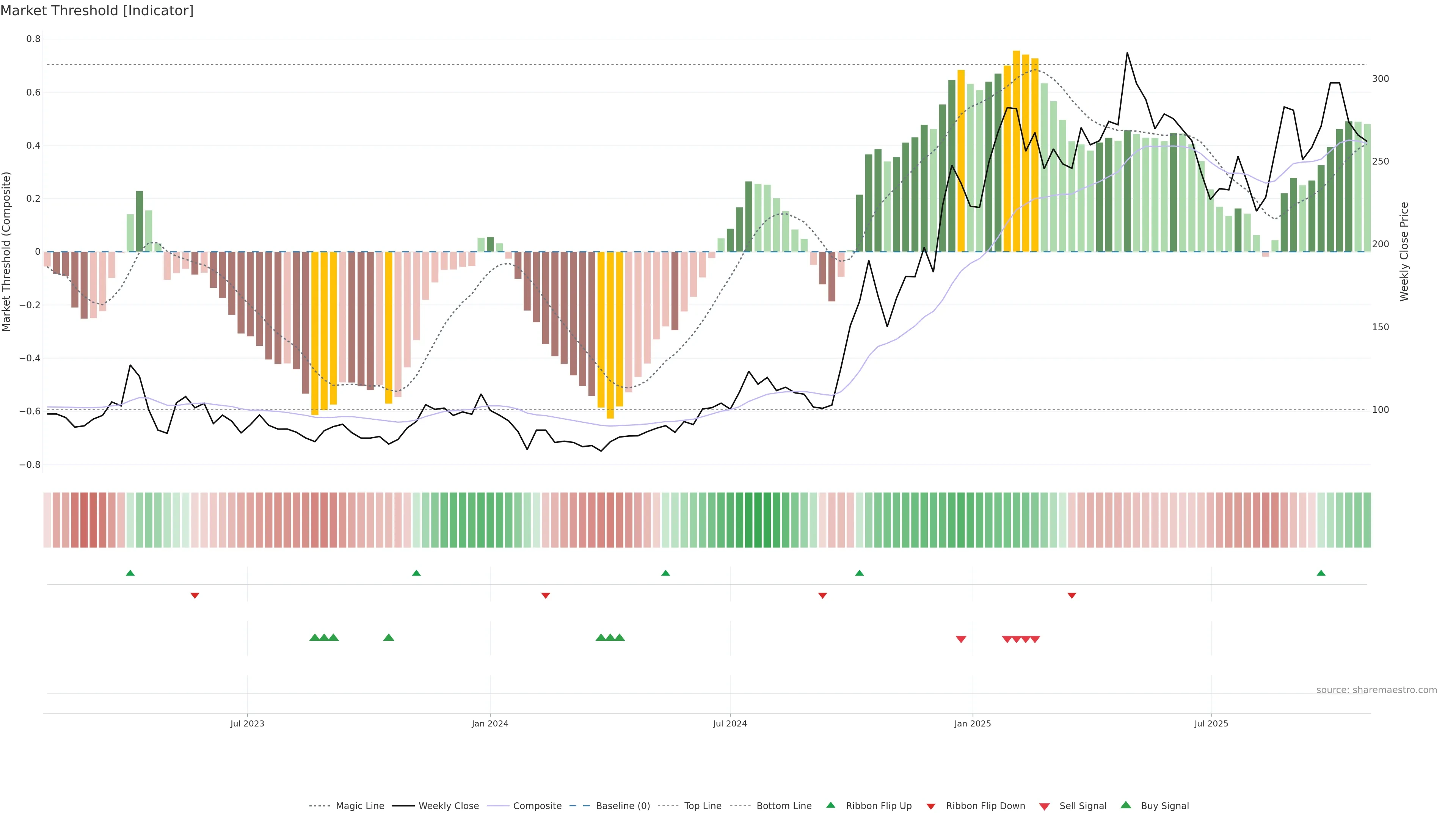Toggle the Top Line legend entry
This screenshot has height=819, width=1456.
point(703,806)
